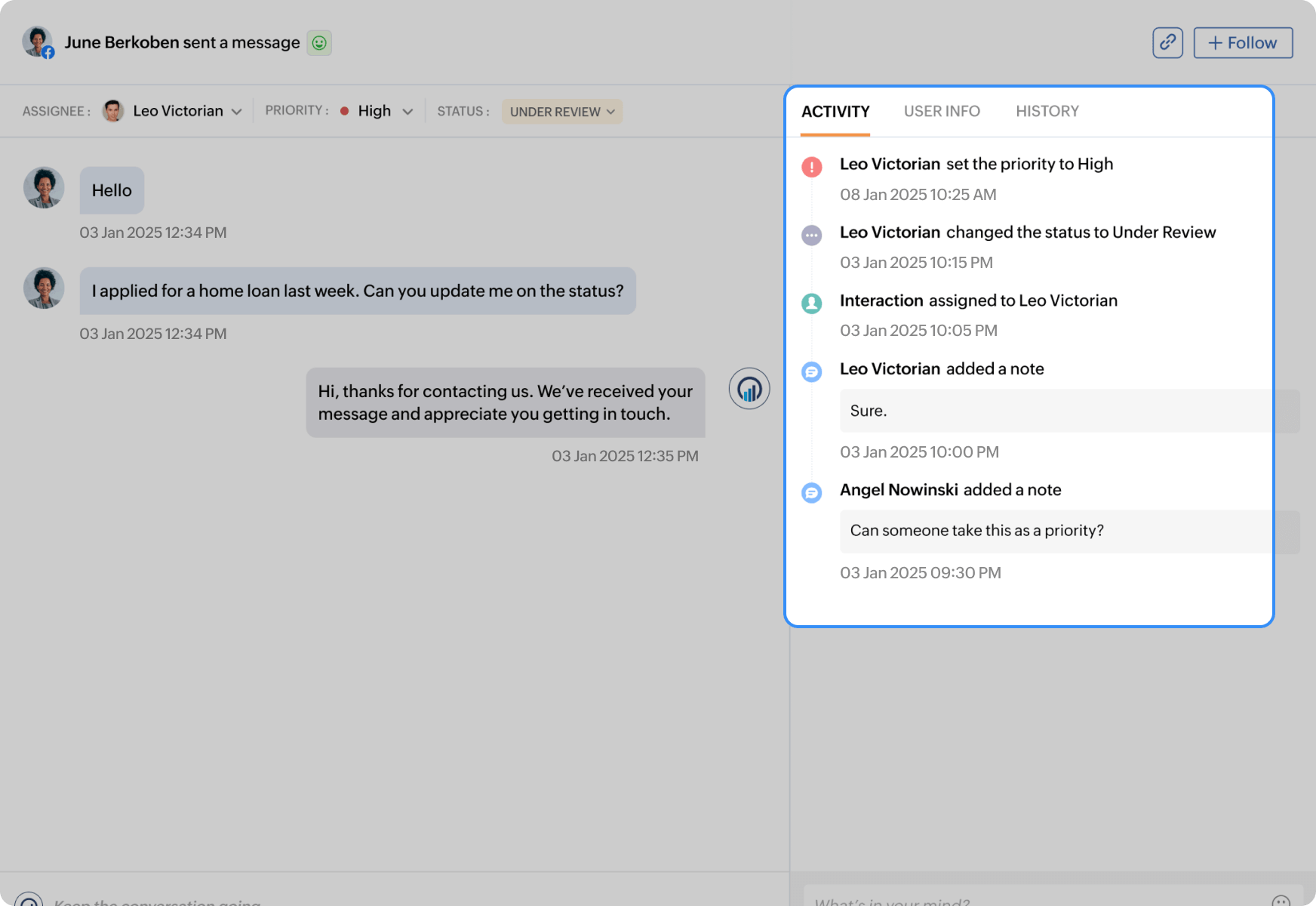This screenshot has height=906, width=1316.
Task: Click the home loan status message bubble
Action: pos(358,291)
